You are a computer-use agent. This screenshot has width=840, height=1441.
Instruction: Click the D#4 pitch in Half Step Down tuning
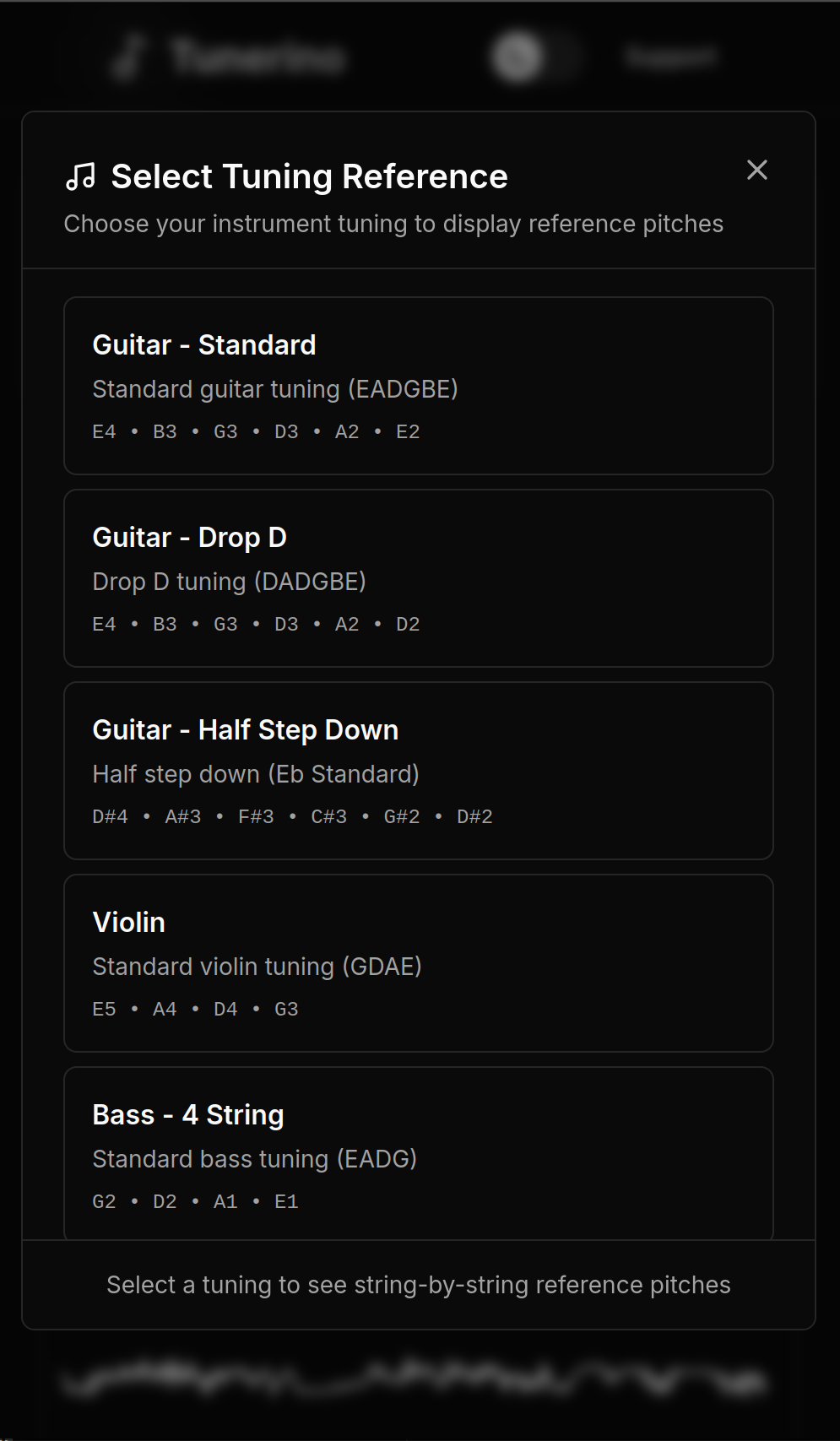tap(110, 816)
